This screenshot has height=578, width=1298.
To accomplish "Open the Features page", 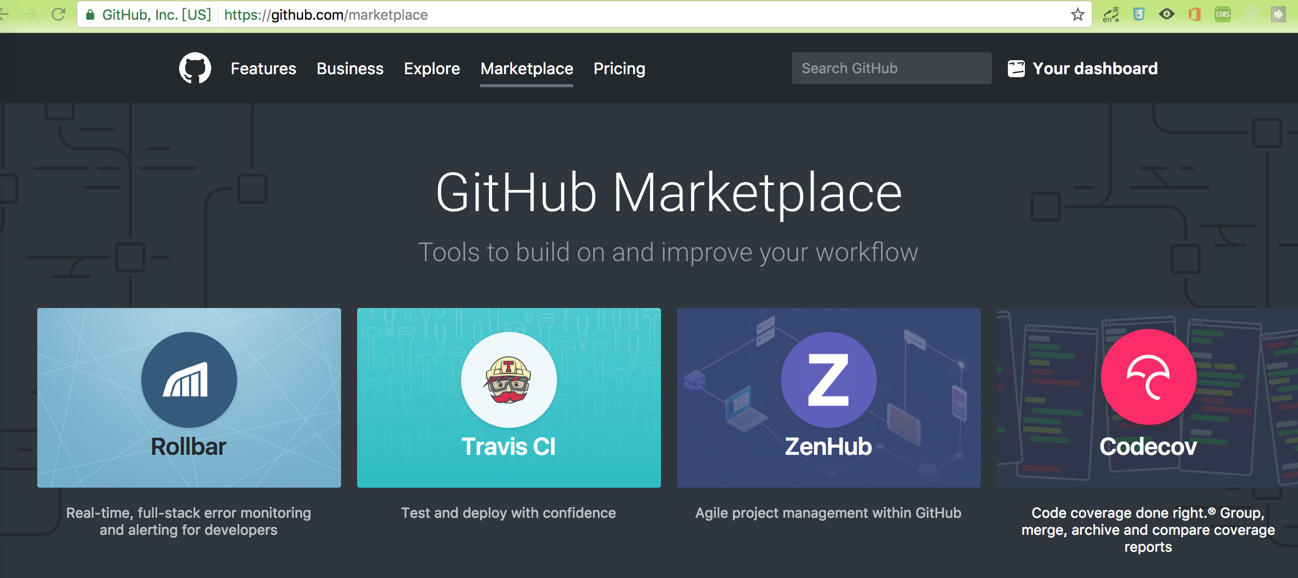I will [263, 69].
